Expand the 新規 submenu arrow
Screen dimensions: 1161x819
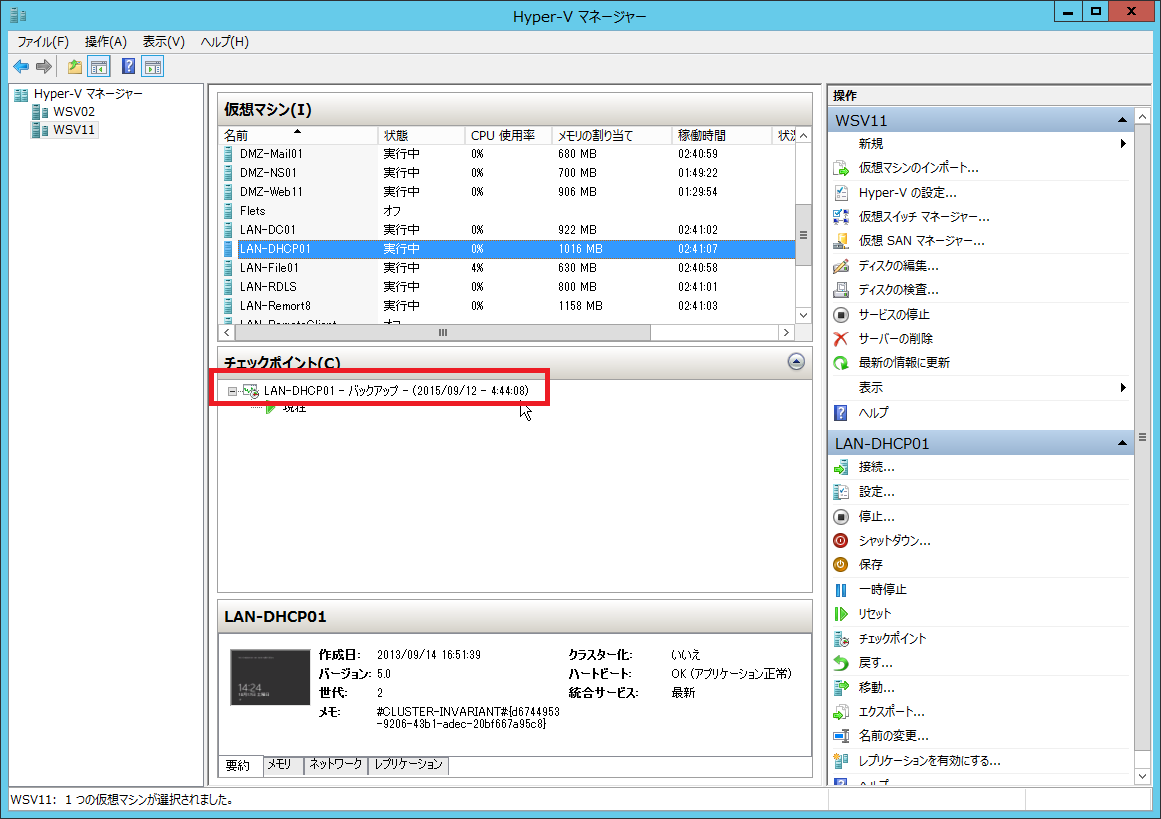pyautogui.click(x=1123, y=144)
